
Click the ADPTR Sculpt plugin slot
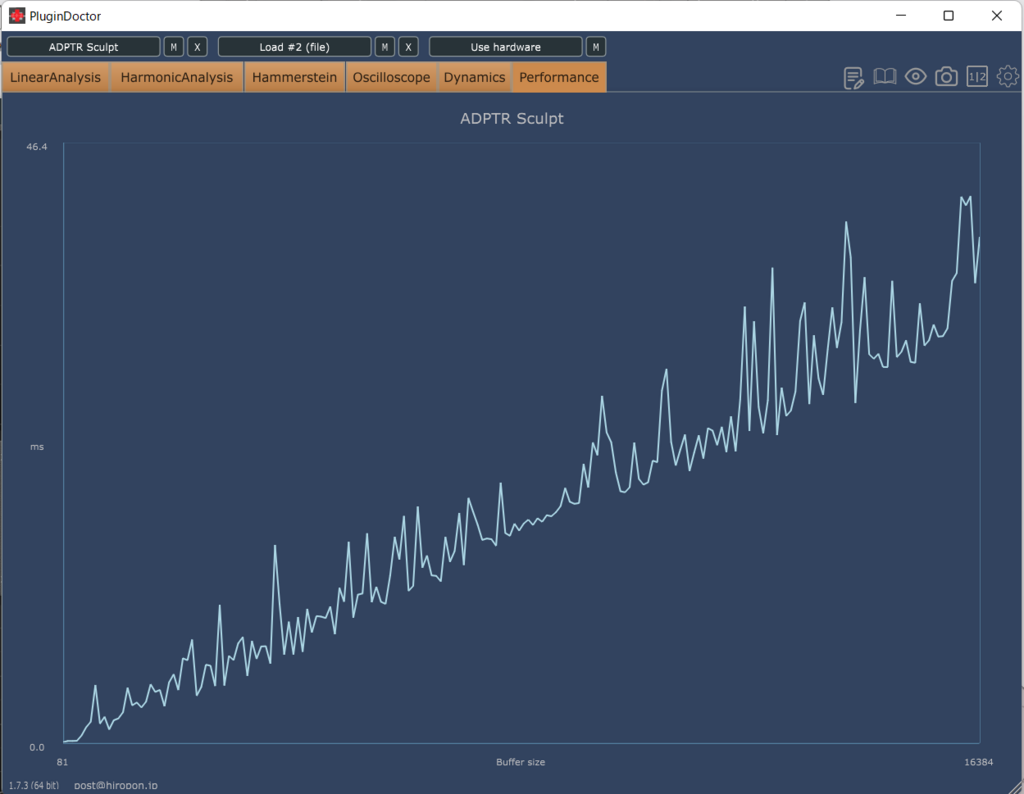tap(84, 47)
